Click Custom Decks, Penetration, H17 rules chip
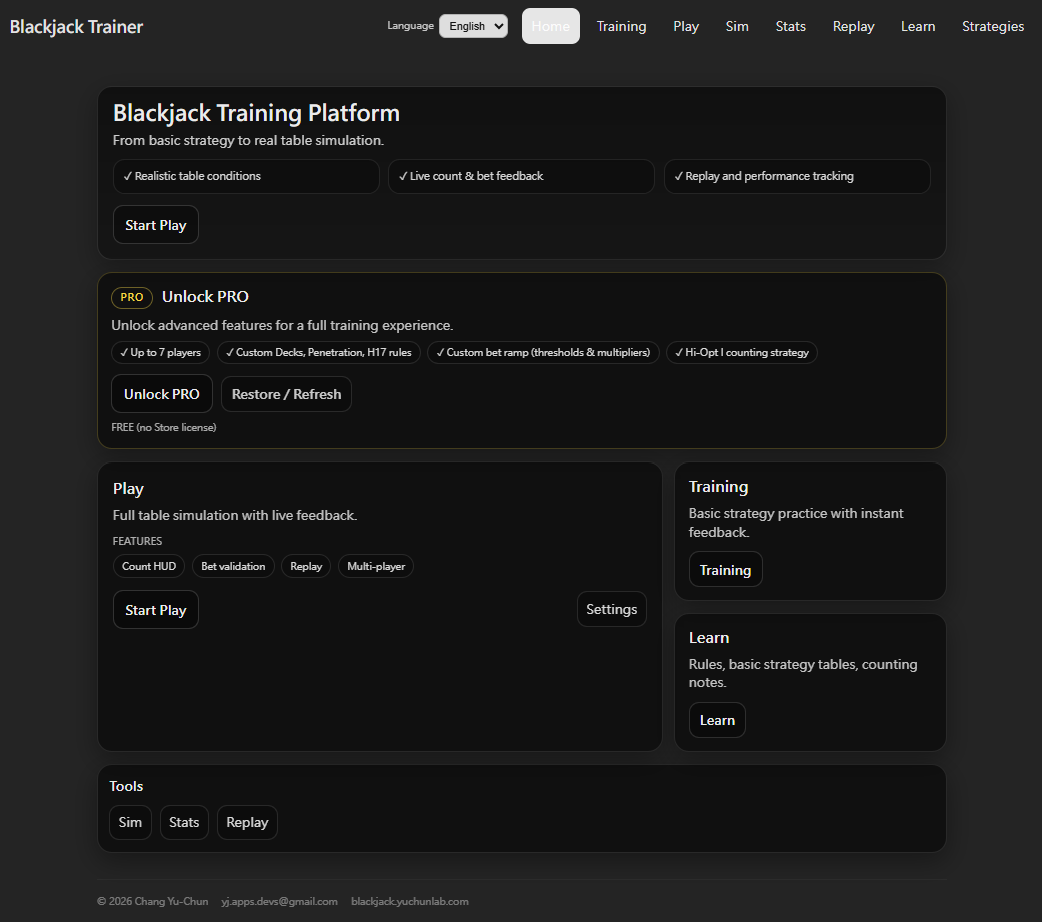Viewport: 1042px width, 922px height. pos(318,352)
